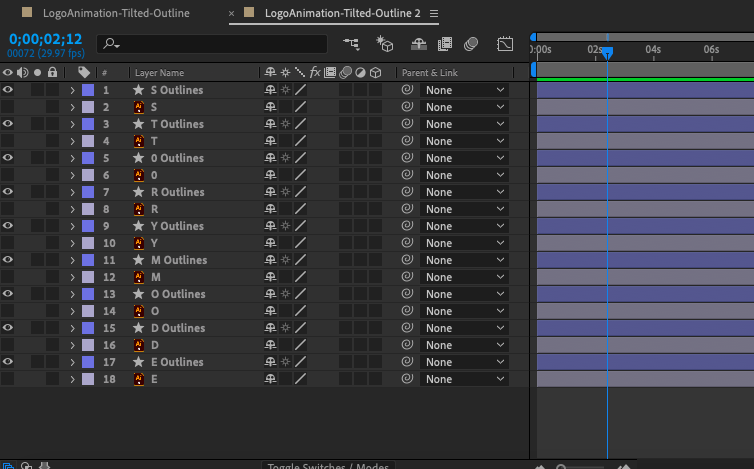Hide the S Outlines layer

coord(8,90)
